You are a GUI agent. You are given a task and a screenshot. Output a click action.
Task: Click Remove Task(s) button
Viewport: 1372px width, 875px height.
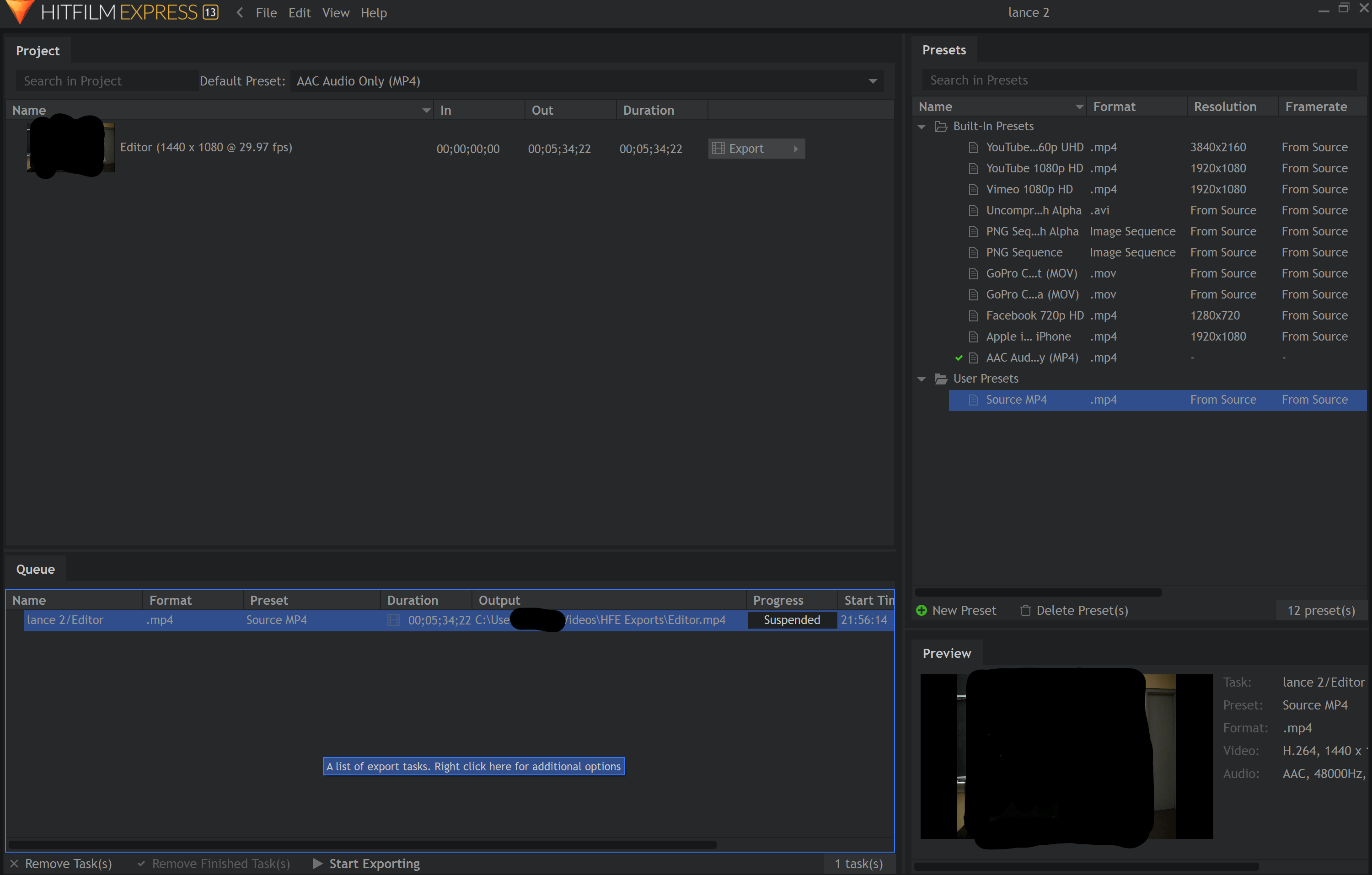tap(61, 864)
